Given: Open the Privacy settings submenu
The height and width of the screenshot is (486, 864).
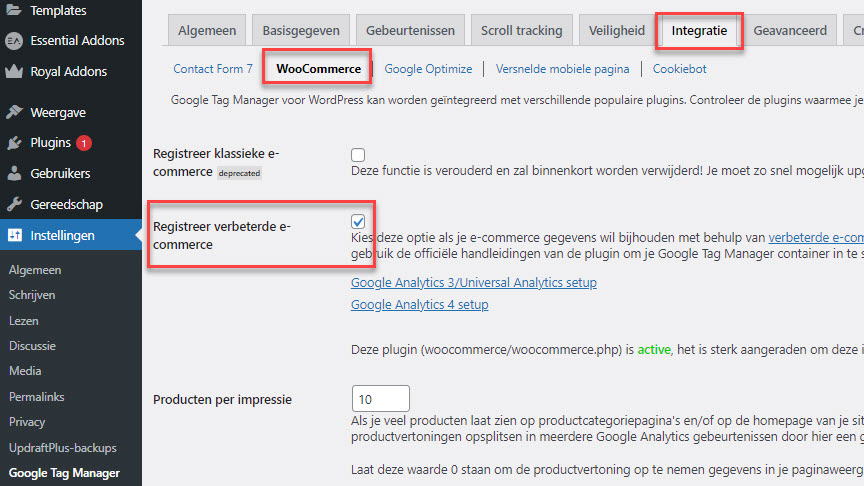Looking at the screenshot, I should tap(27, 422).
